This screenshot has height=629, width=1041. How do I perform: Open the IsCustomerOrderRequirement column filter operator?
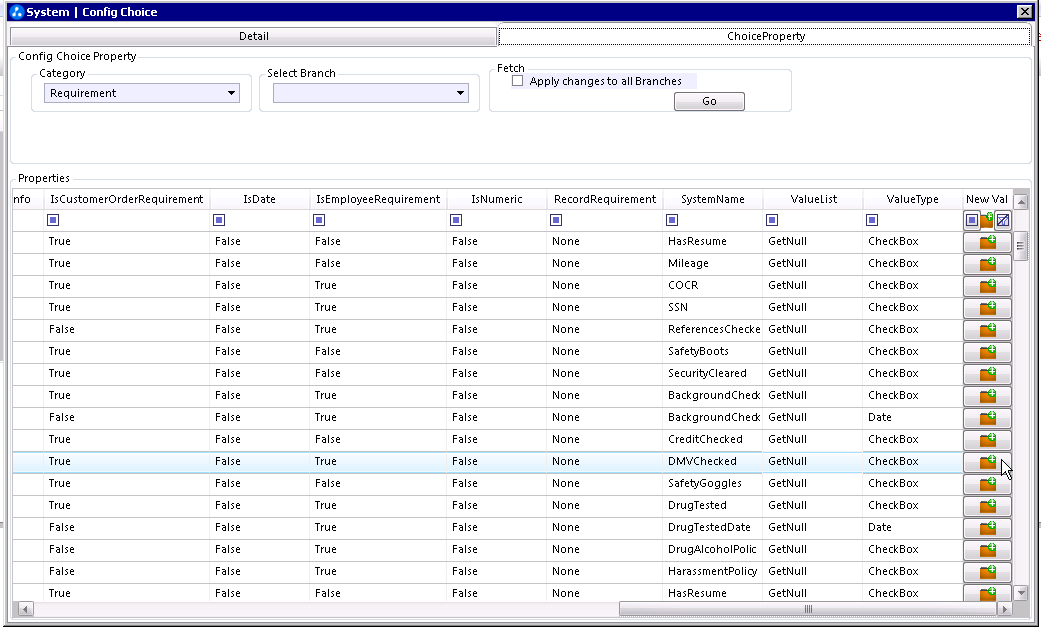pos(53,220)
